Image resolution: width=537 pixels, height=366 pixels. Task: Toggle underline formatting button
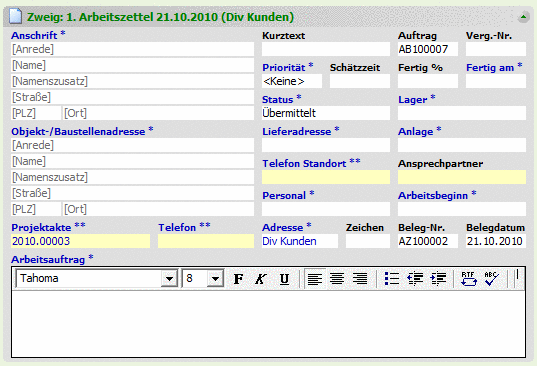tap(284, 279)
